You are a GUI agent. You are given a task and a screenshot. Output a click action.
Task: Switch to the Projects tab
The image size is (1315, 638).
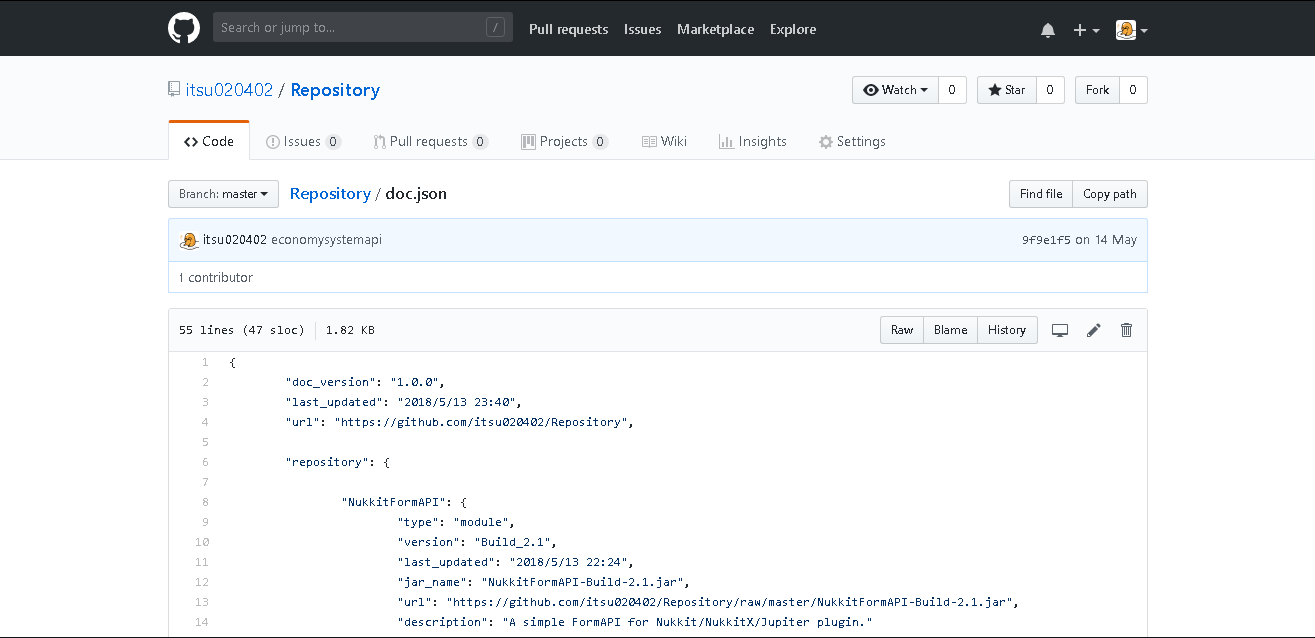(564, 141)
